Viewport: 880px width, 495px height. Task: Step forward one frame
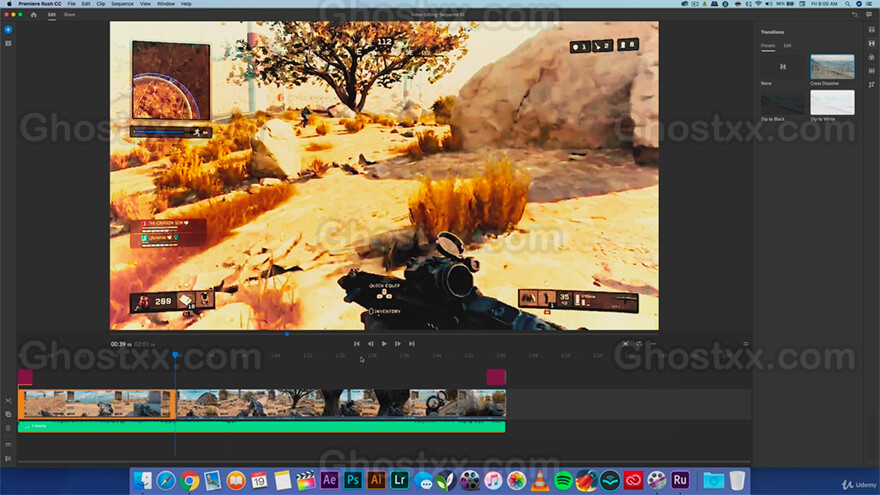397,343
